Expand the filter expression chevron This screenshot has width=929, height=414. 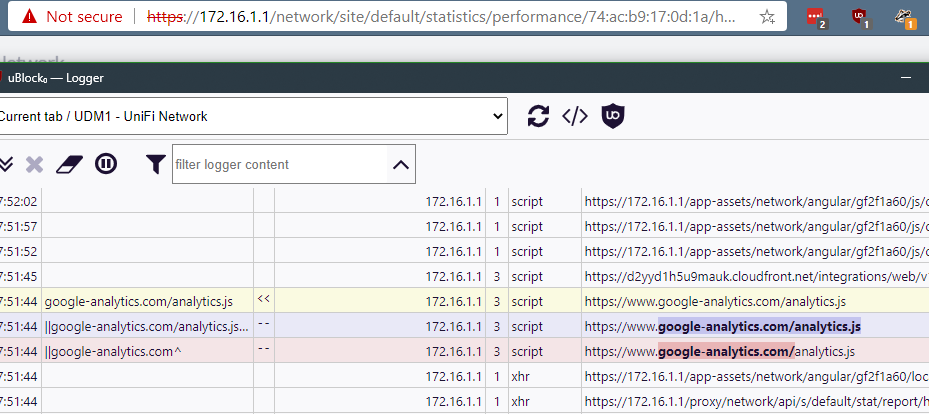(x=401, y=164)
